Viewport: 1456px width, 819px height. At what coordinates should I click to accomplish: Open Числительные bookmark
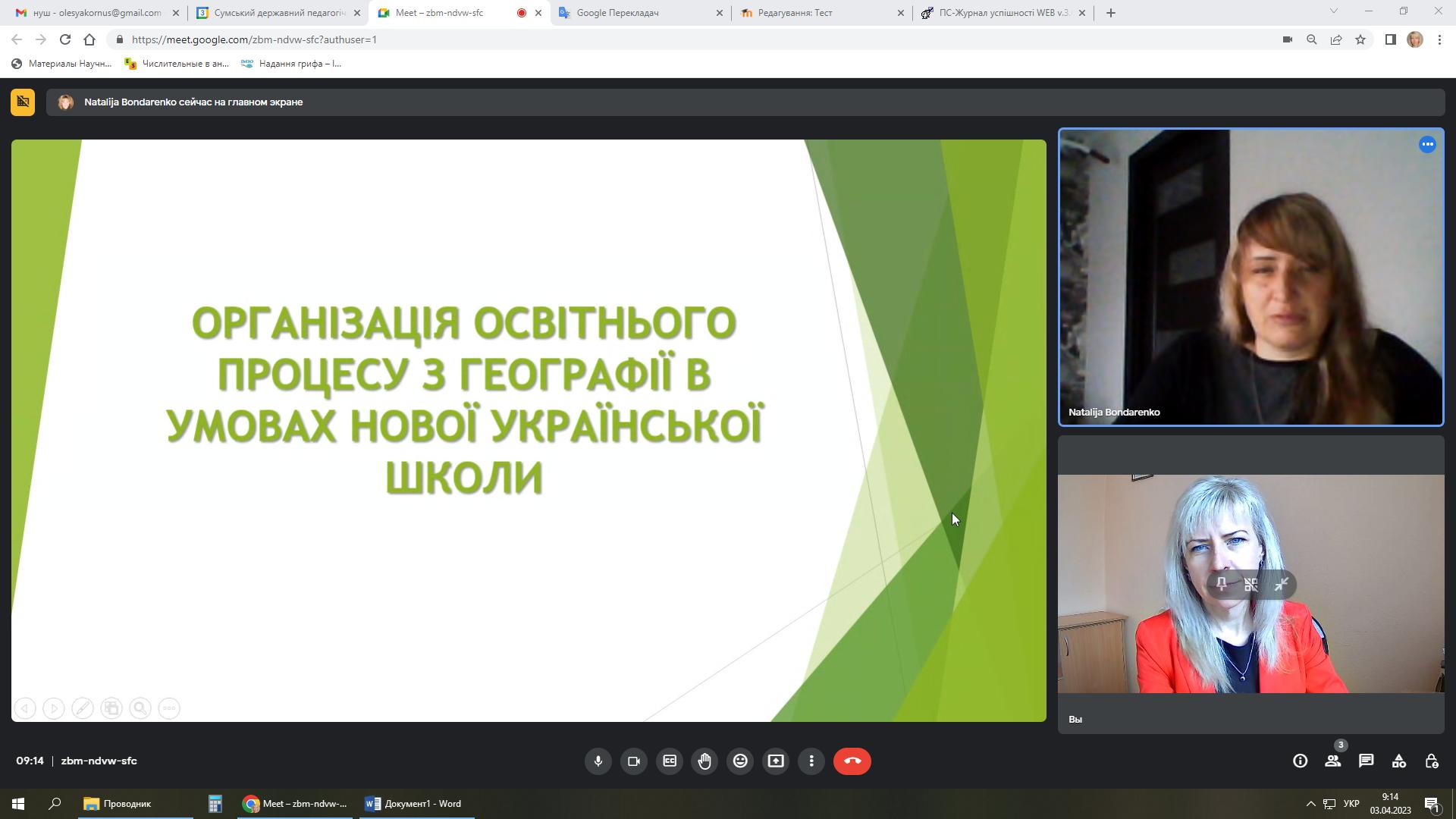point(177,64)
